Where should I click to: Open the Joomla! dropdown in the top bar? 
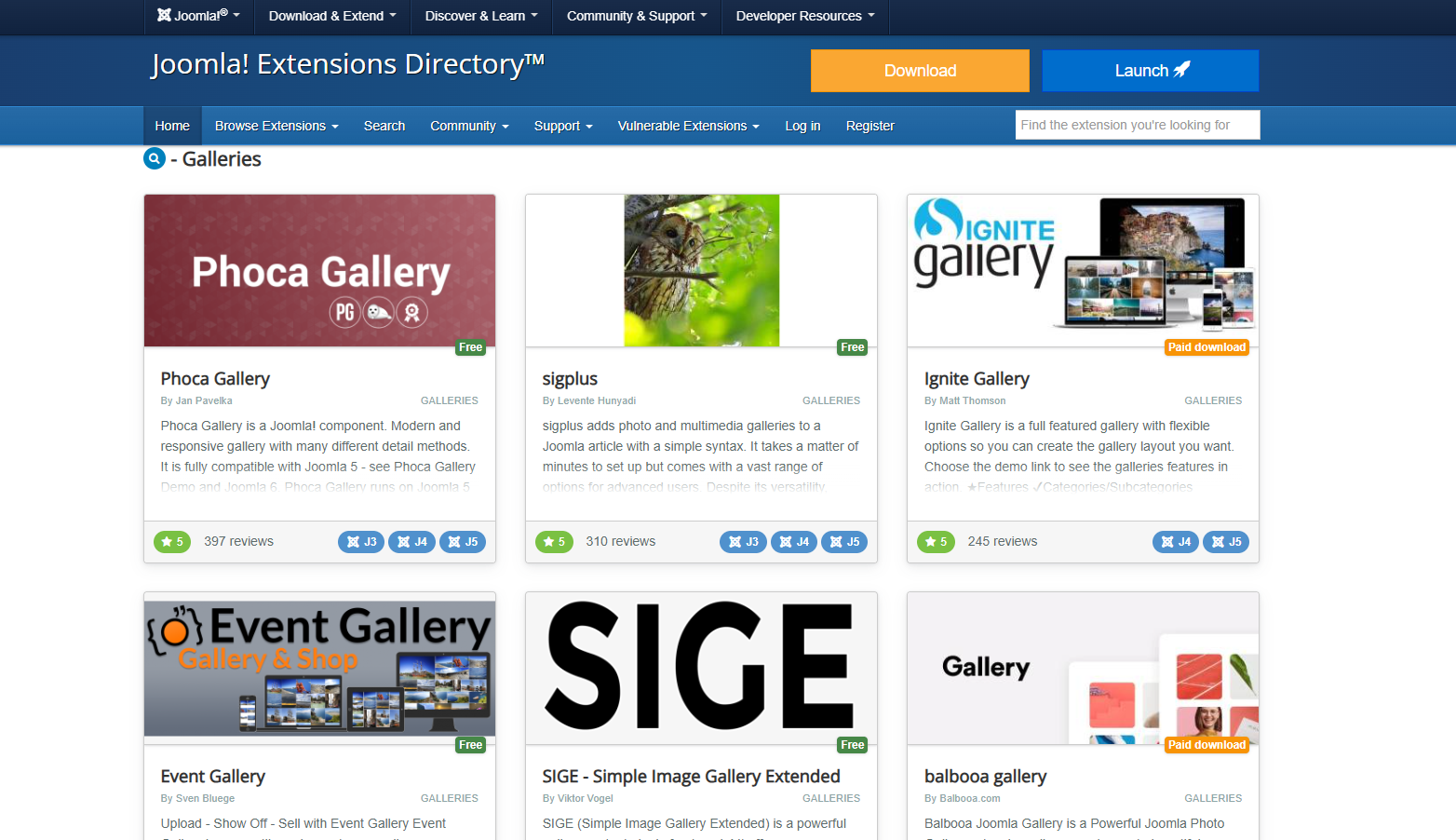point(198,16)
